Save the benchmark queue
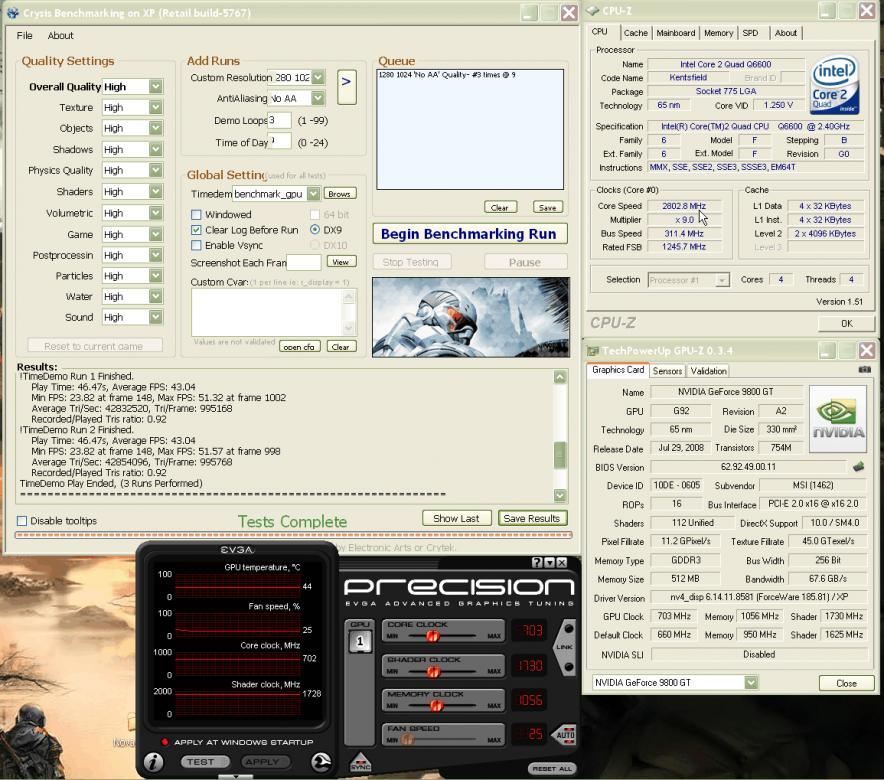Viewport: 884px width, 780px height. (547, 207)
